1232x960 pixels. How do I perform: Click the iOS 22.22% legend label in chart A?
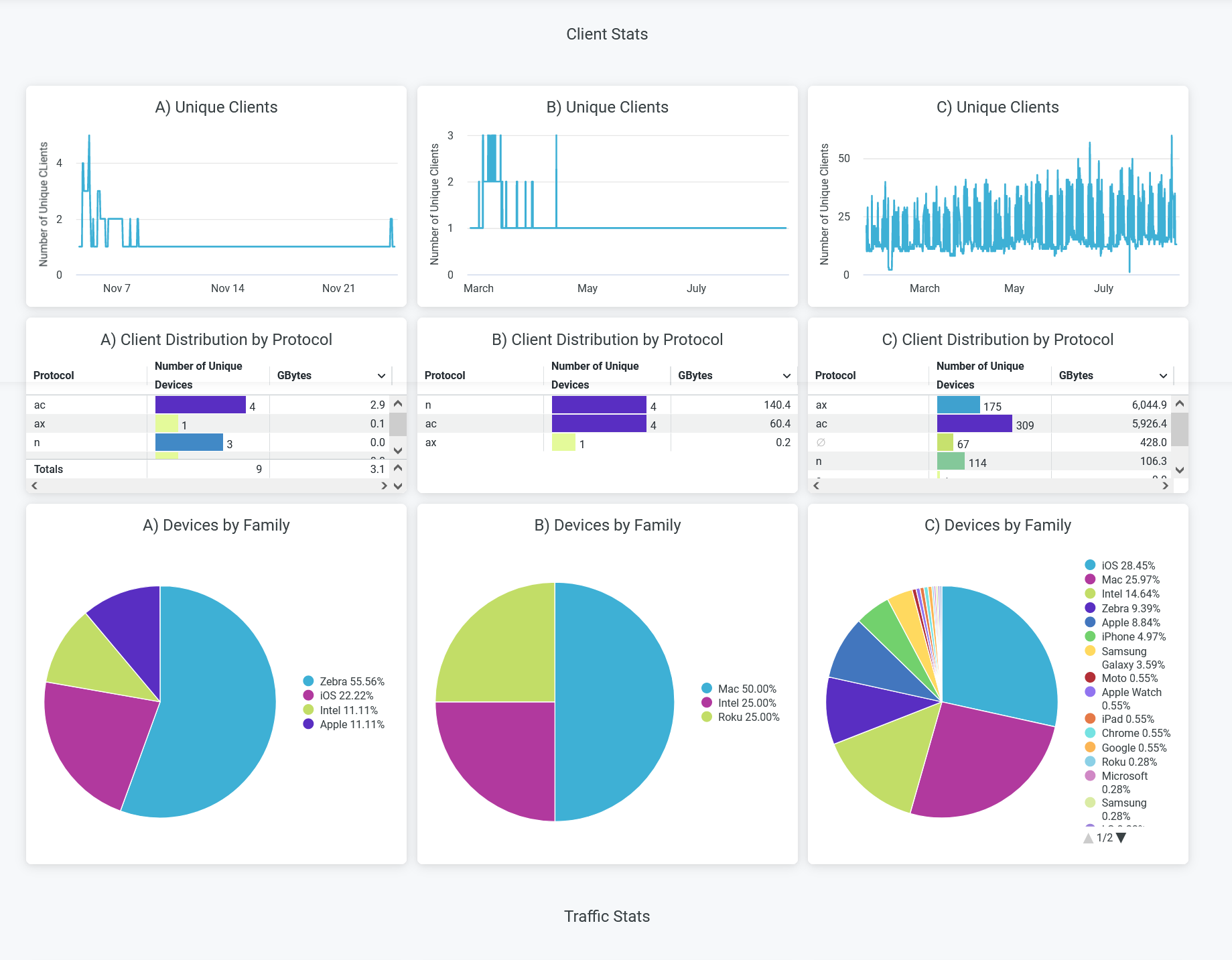[x=346, y=695]
